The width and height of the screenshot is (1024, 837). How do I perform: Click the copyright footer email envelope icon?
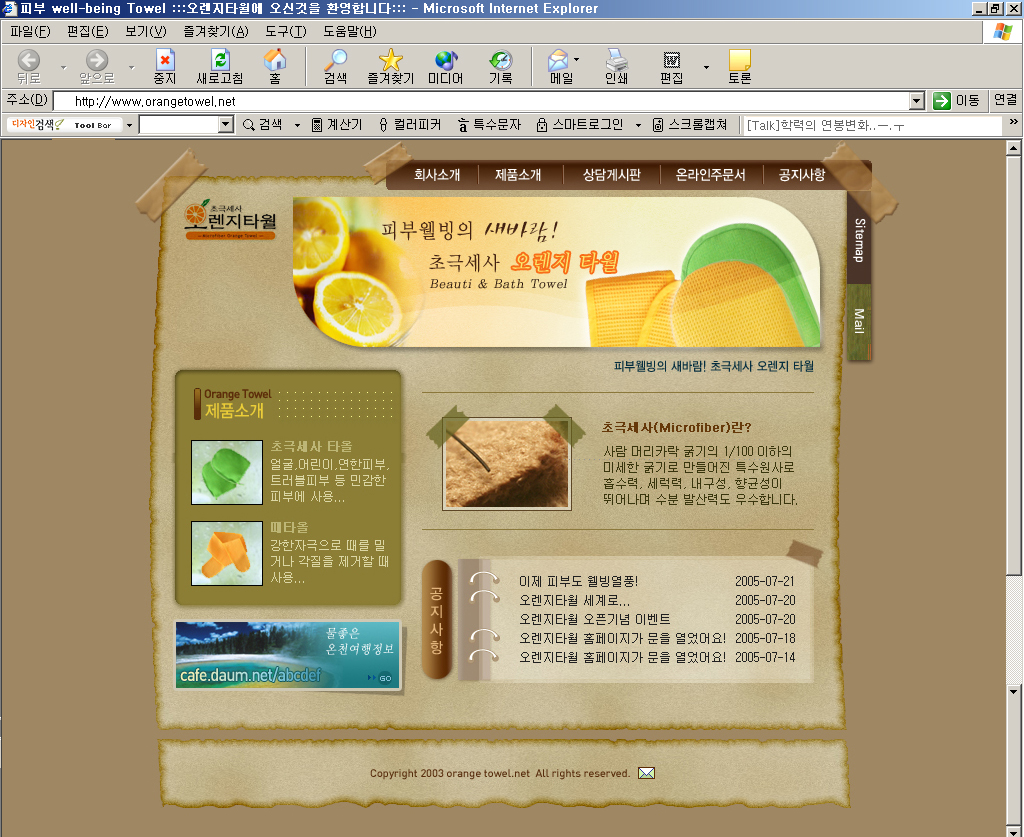(x=646, y=773)
